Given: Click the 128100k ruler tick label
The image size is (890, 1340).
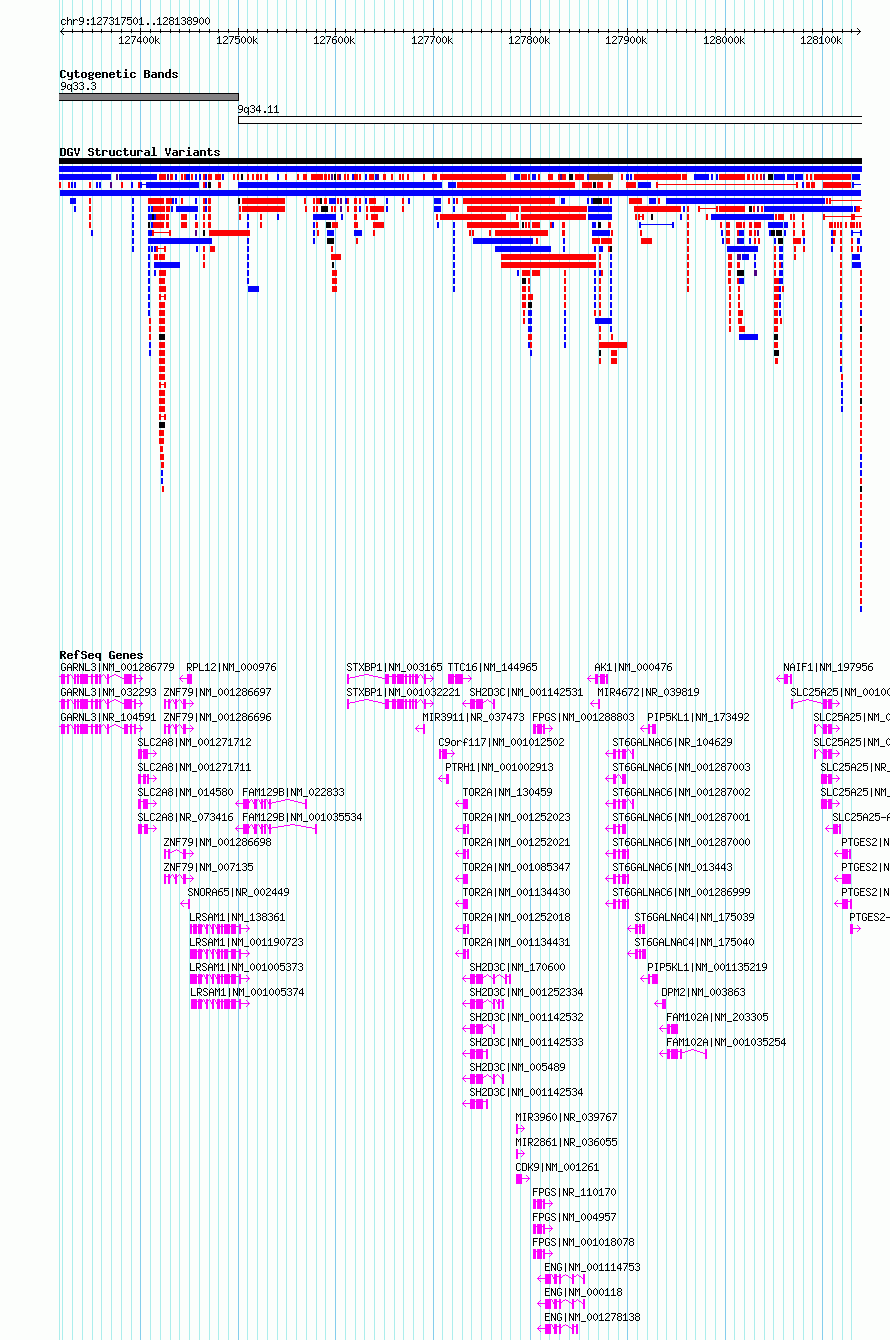Looking at the screenshot, I should [822, 40].
